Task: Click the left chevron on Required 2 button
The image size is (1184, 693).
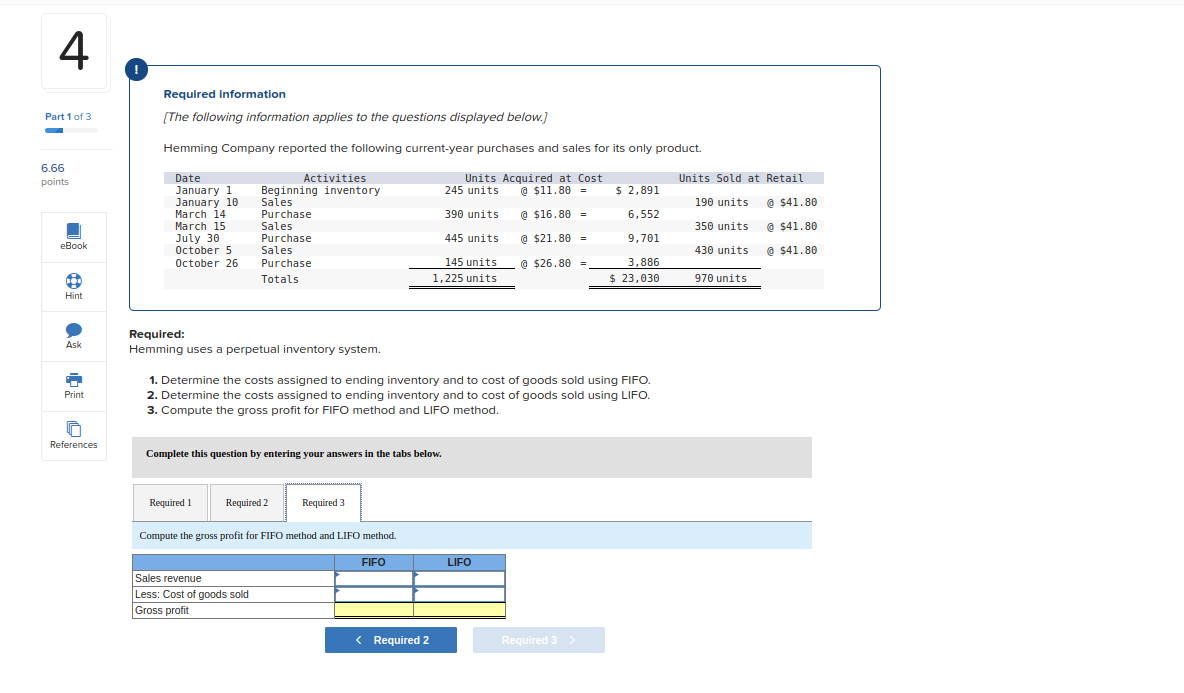Action: pos(359,640)
